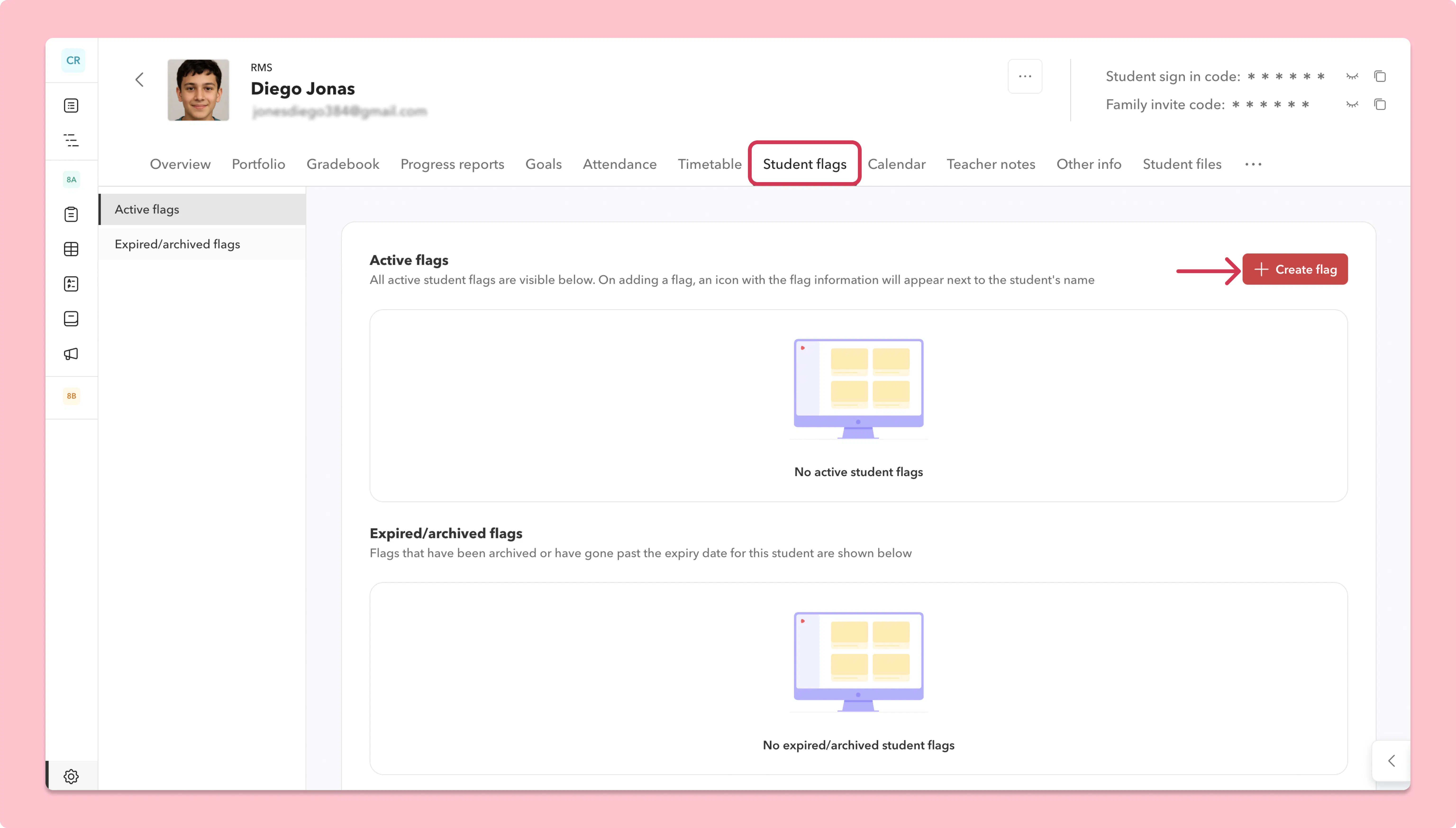
Task: Open the three-dot menu next to student name
Action: (1025, 76)
